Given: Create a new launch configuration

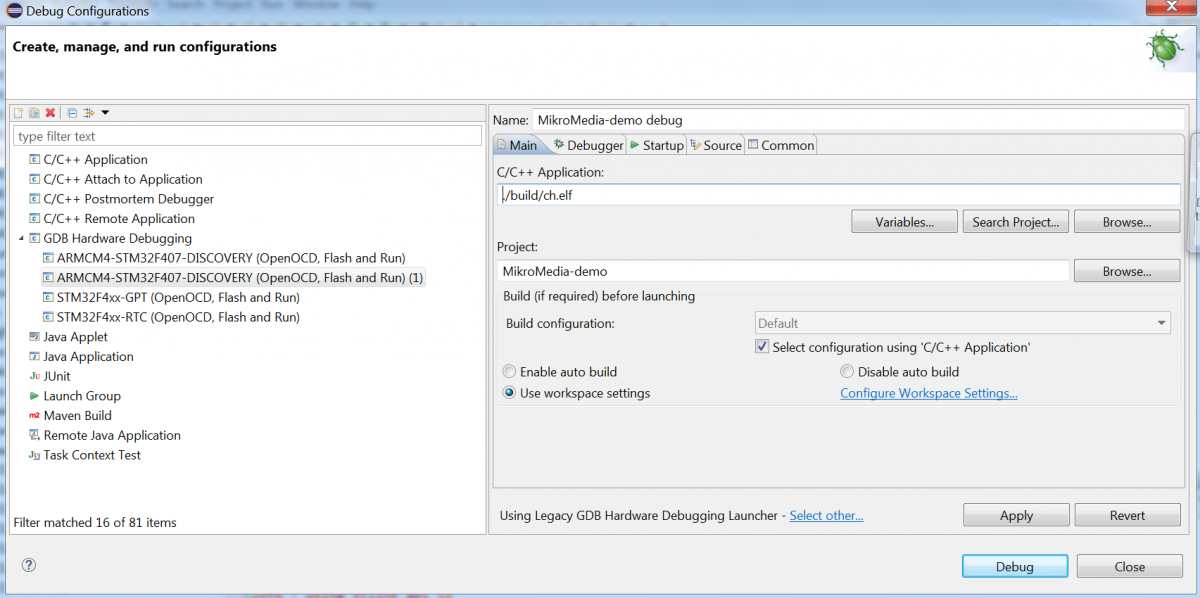Looking at the screenshot, I should tap(18, 112).
